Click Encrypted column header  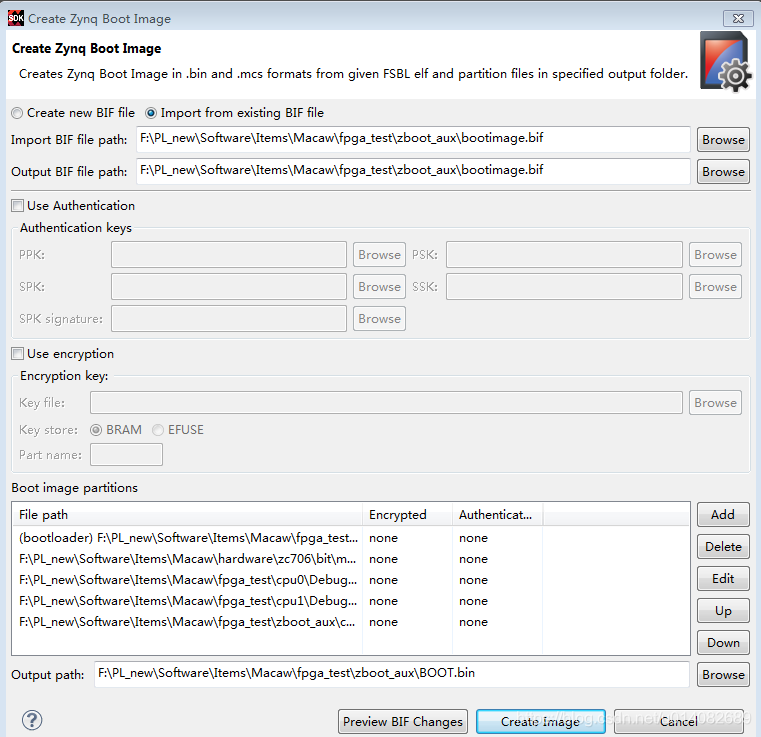click(x=407, y=515)
